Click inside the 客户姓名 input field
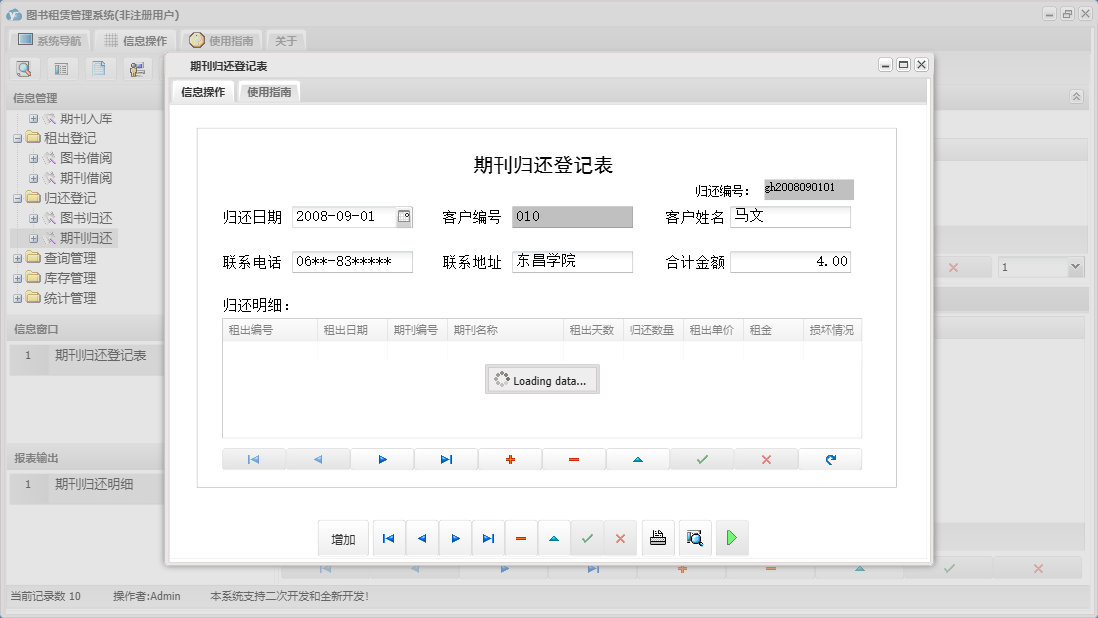This screenshot has width=1098, height=618. (790, 216)
